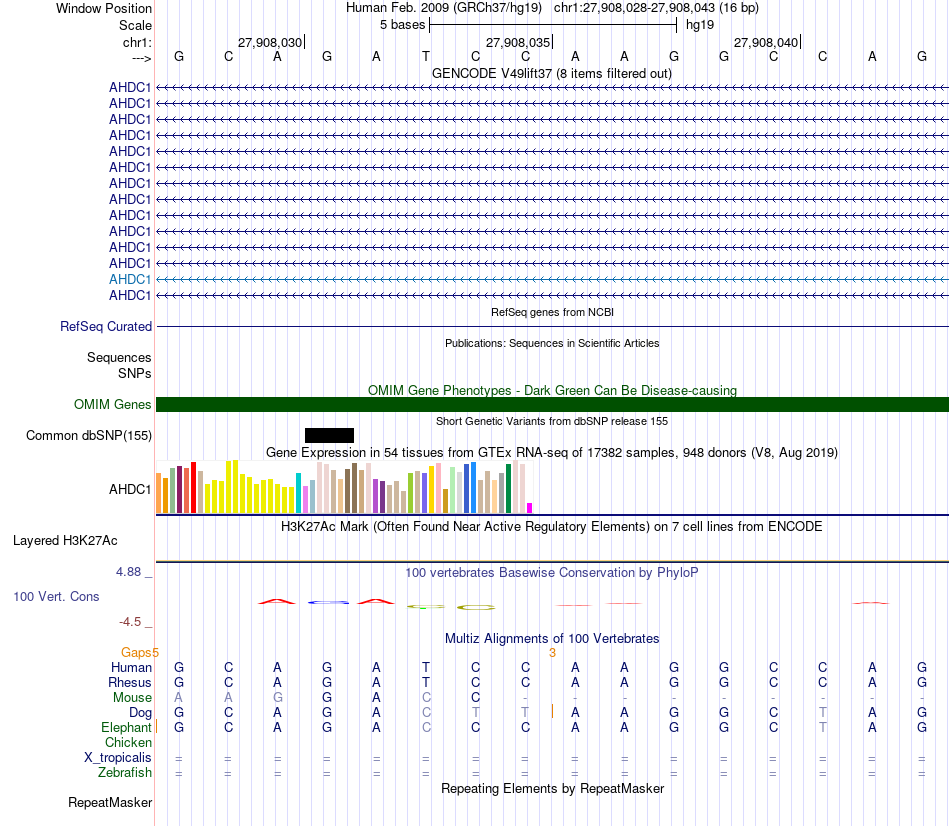Click the hg19 label beside scale bar
950x826 pixels.
[x=700, y=25]
